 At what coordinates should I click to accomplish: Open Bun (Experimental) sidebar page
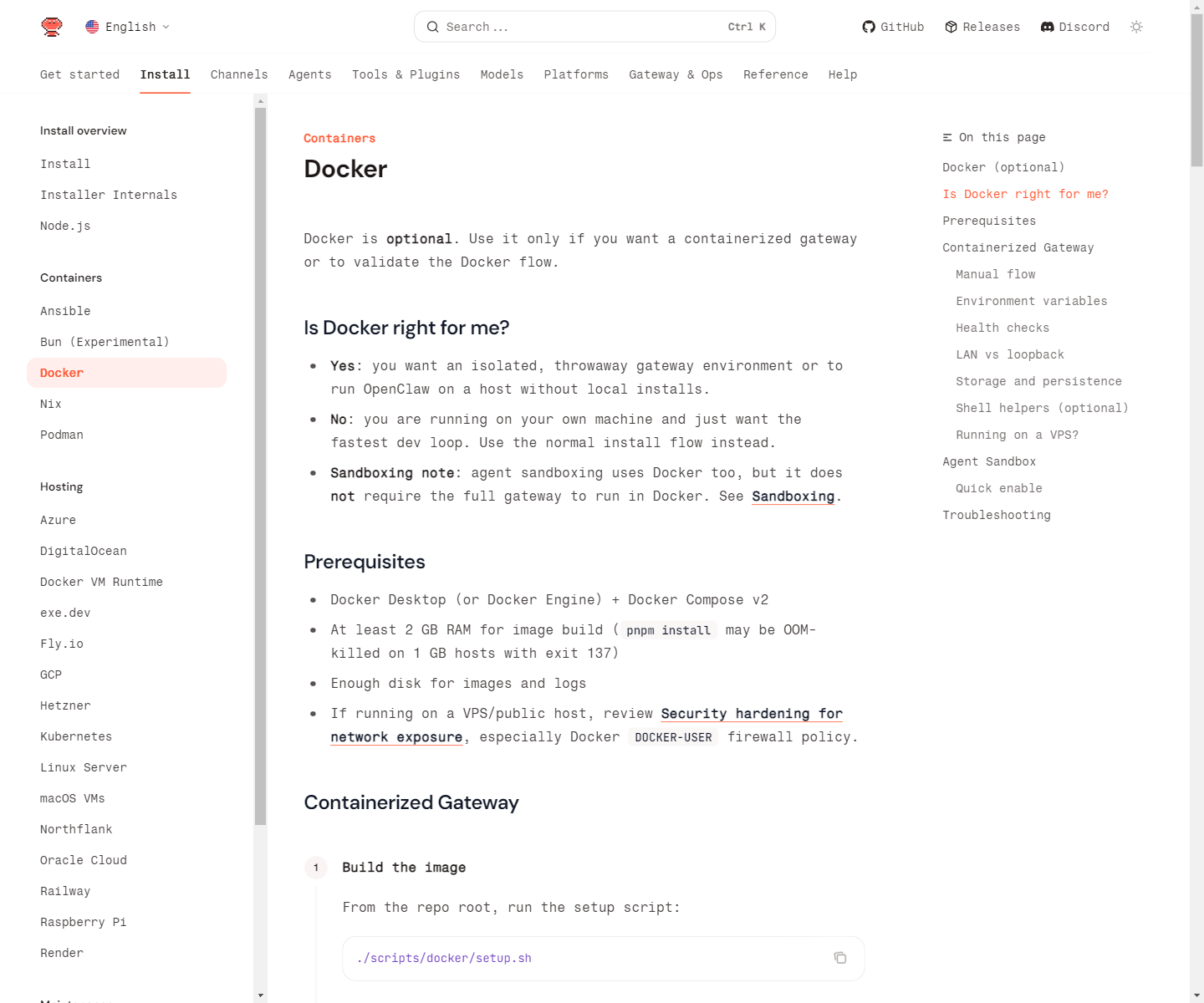126,342
